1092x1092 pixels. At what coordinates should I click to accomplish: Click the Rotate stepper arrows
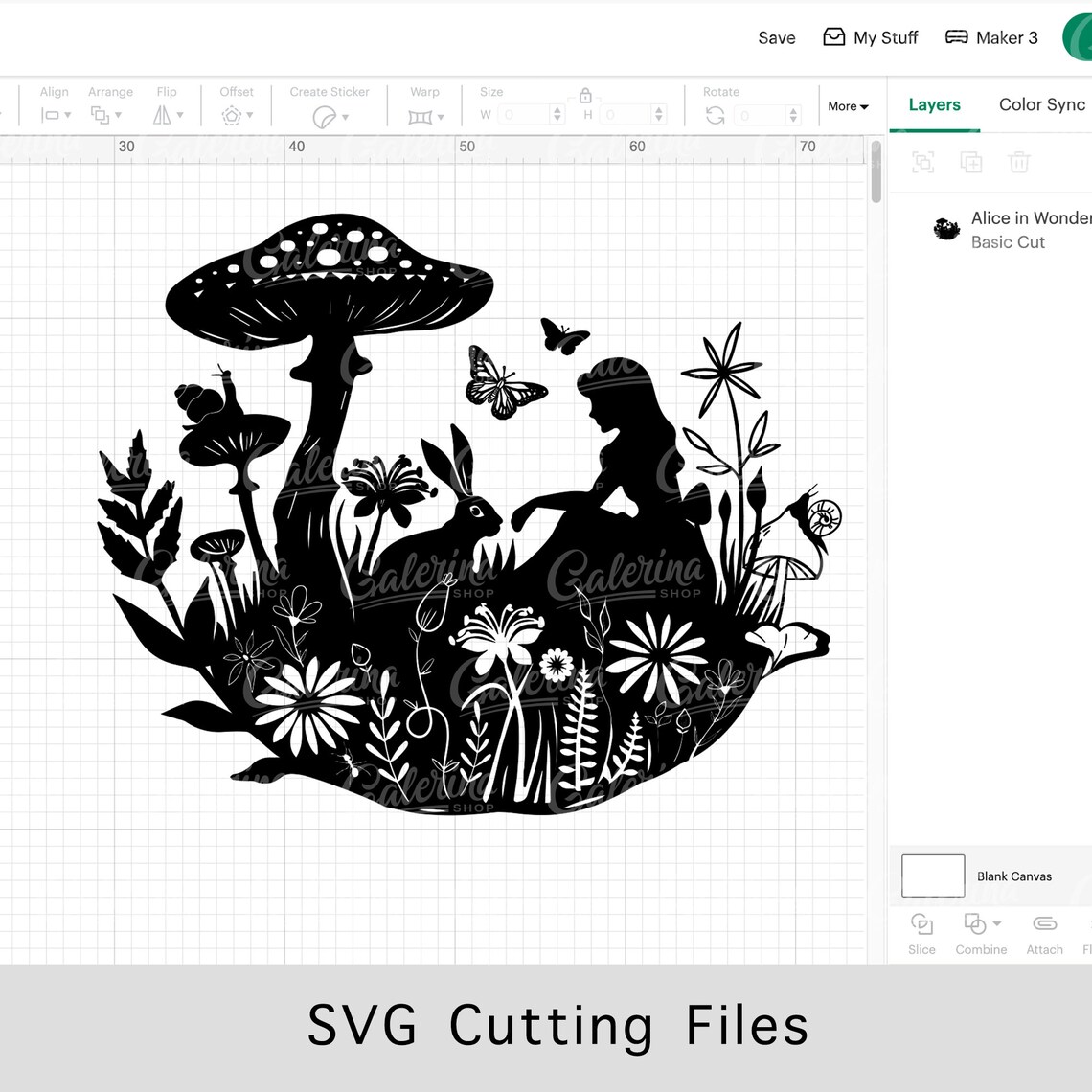792,115
